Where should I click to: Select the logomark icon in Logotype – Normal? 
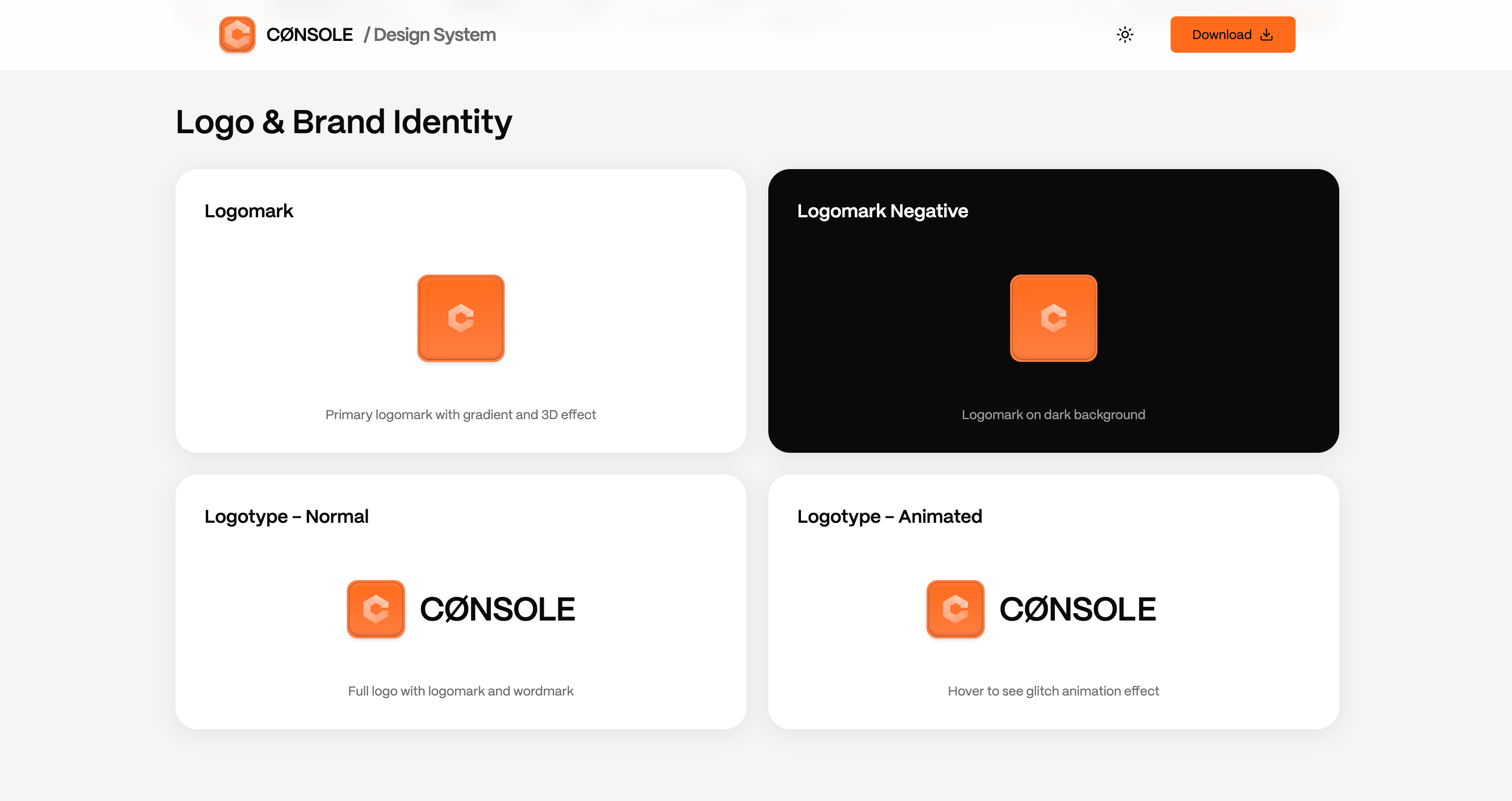click(x=376, y=609)
